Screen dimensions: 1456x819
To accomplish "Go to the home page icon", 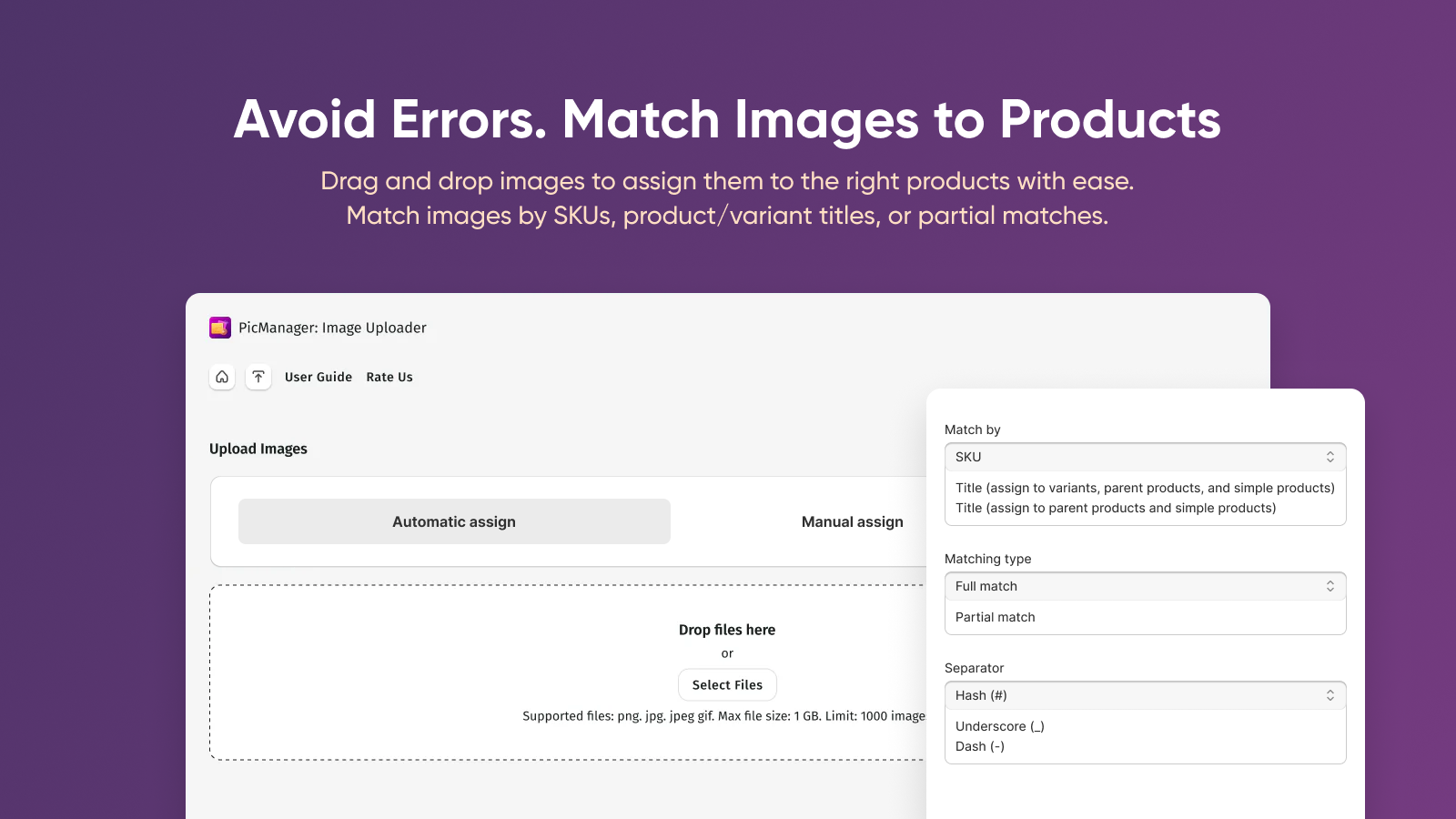I will [x=222, y=377].
